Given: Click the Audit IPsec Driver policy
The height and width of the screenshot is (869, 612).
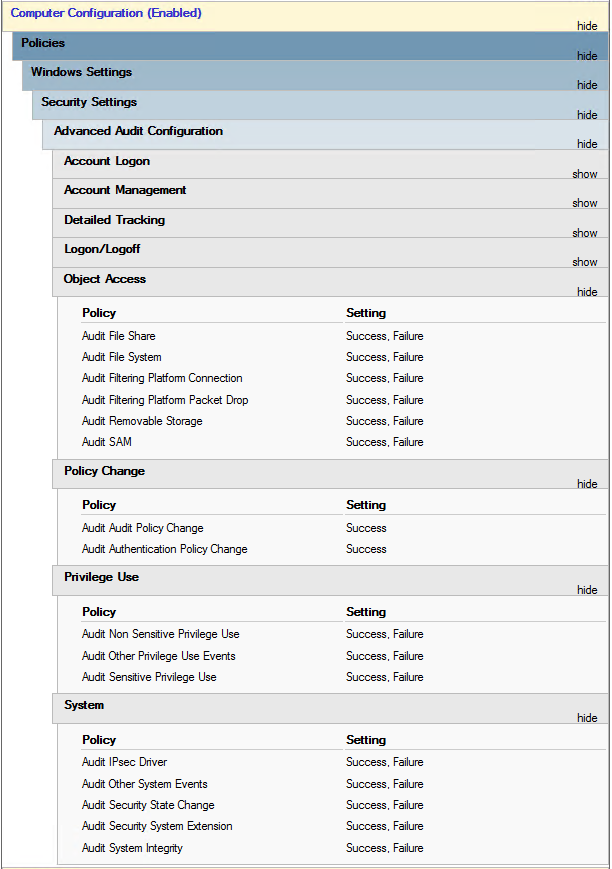Looking at the screenshot, I should pos(124,762).
